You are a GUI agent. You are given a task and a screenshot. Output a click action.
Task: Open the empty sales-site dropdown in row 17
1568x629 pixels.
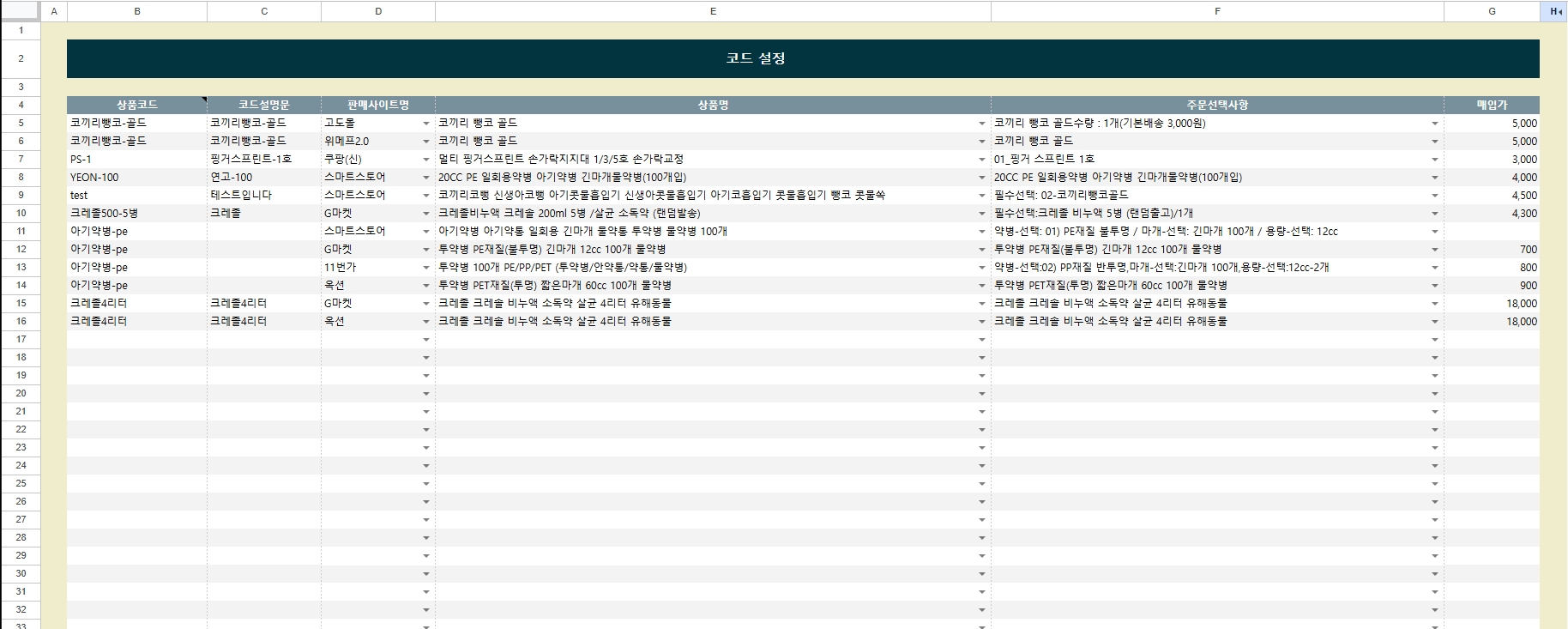[426, 340]
